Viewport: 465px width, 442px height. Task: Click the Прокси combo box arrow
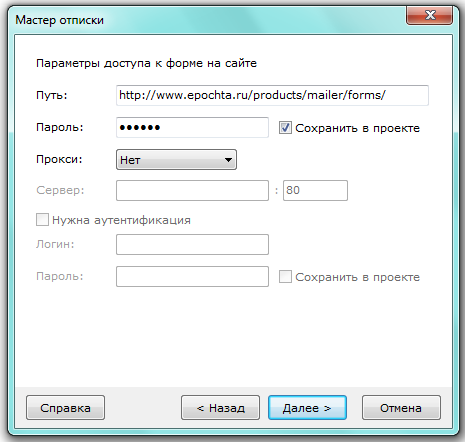pyautogui.click(x=228, y=160)
